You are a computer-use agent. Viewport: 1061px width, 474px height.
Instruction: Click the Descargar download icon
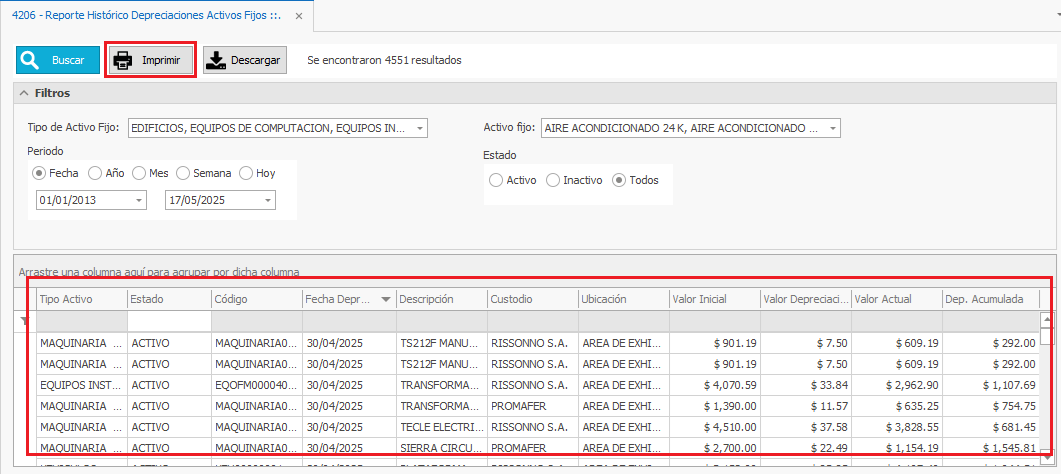[x=215, y=60]
